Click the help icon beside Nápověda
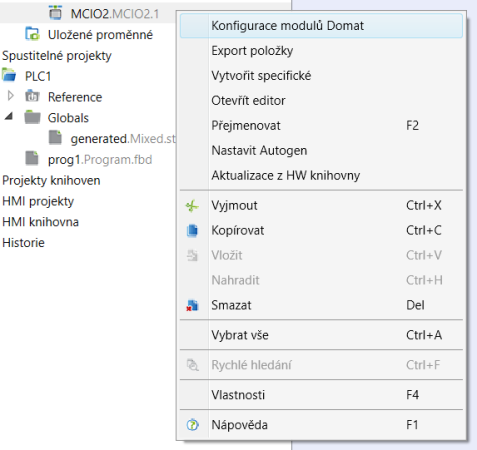 [192, 425]
